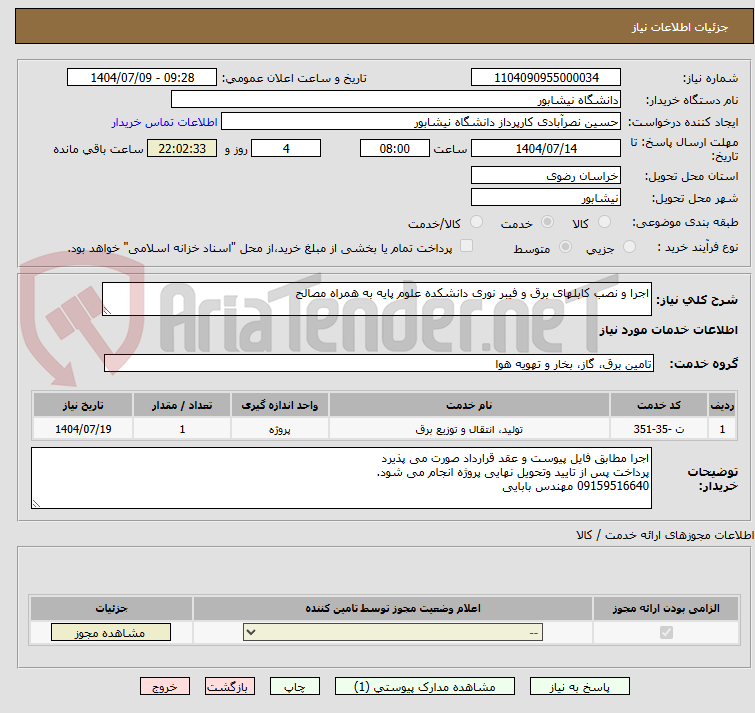Click the province field خراسان رضوی
The image size is (755, 713).
tap(546, 176)
